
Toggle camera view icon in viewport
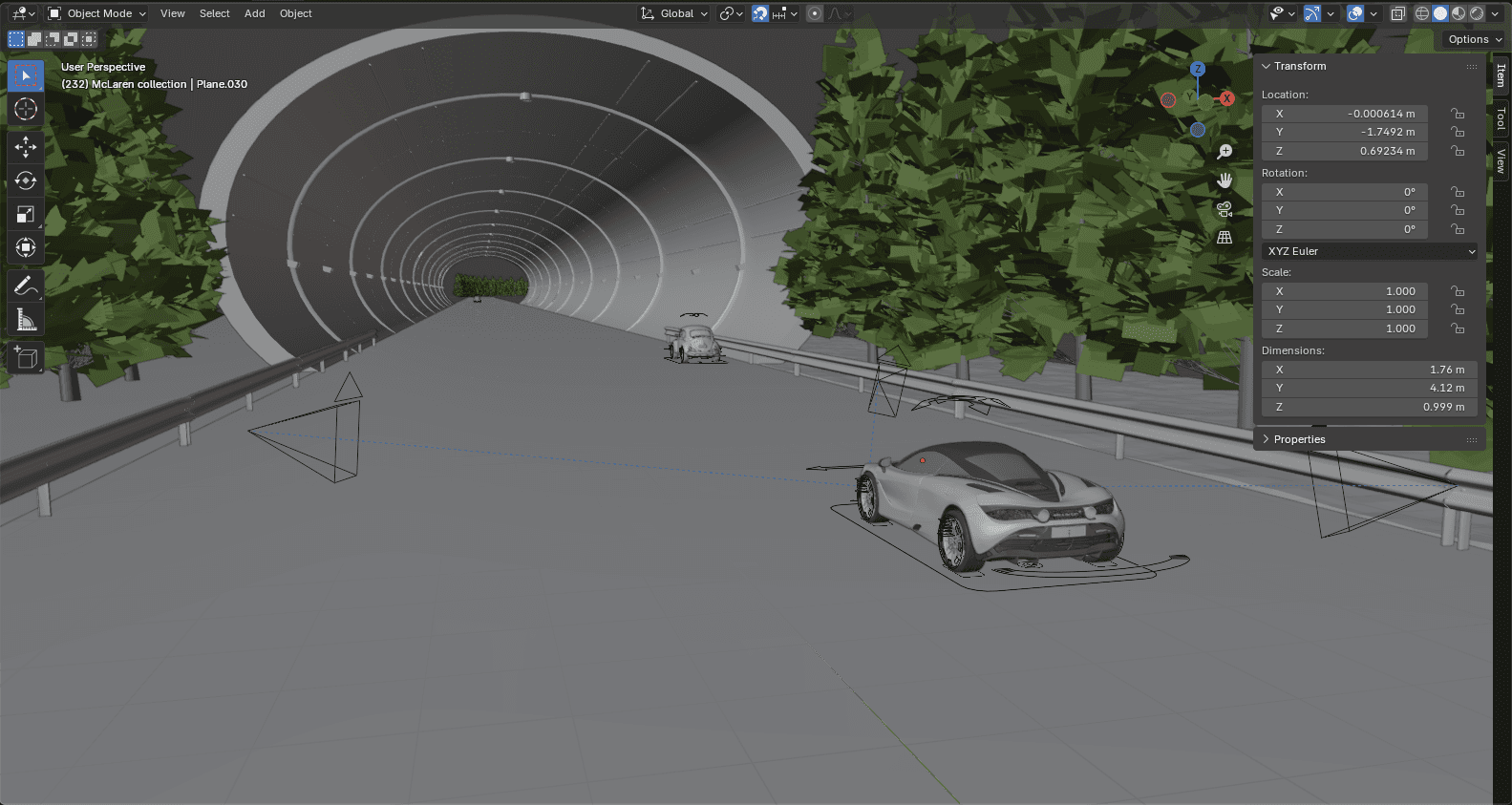pos(1225,209)
